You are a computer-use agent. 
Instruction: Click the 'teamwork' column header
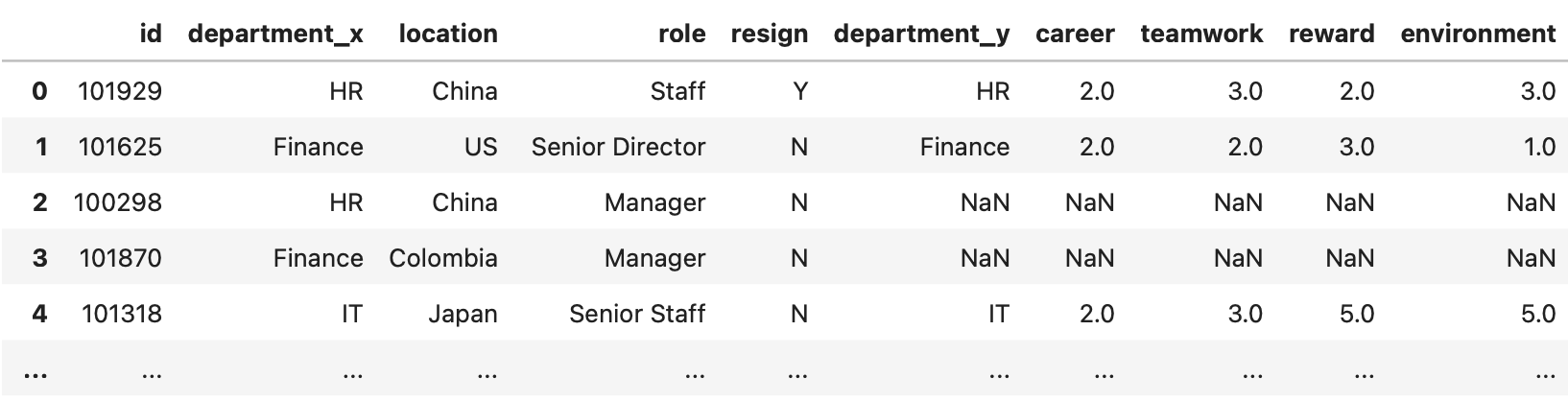click(x=1201, y=35)
